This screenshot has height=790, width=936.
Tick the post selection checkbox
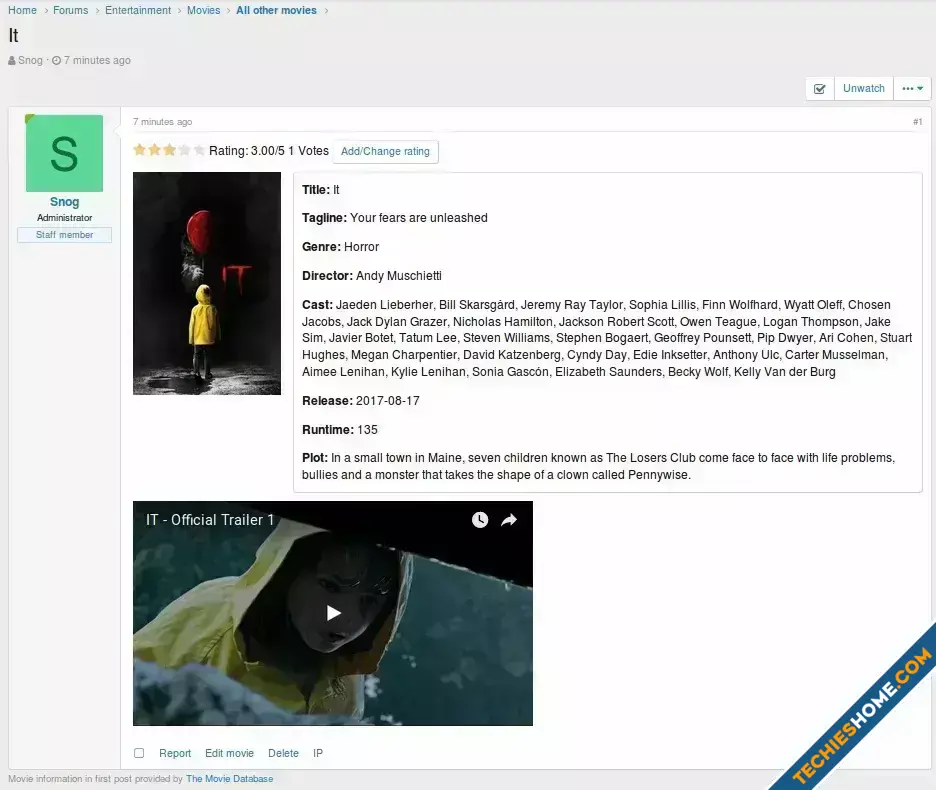click(139, 753)
